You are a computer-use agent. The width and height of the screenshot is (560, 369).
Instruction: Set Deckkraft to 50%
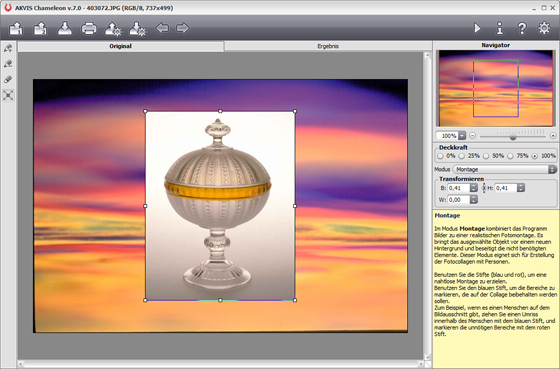pos(486,156)
